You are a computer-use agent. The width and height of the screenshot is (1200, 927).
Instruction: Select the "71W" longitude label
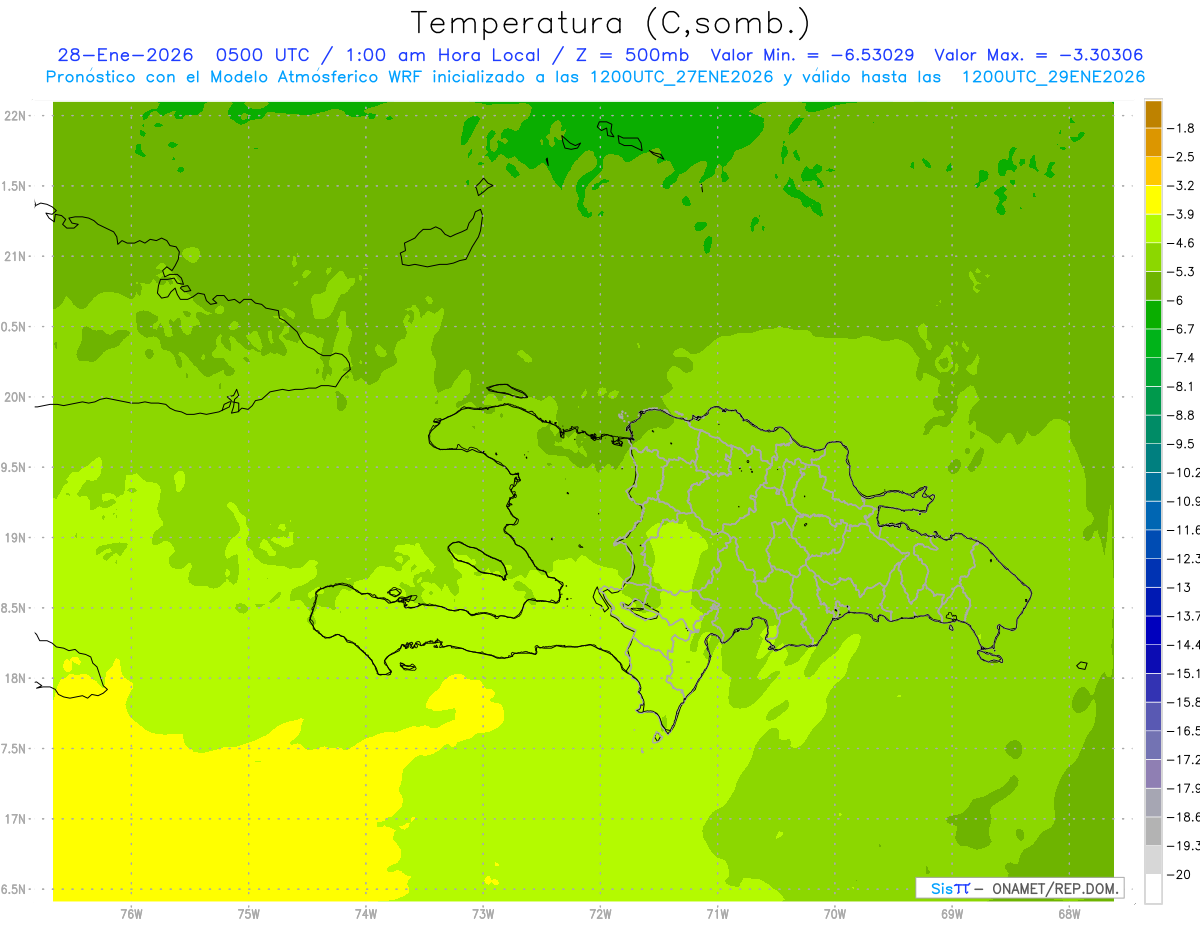[x=717, y=913]
